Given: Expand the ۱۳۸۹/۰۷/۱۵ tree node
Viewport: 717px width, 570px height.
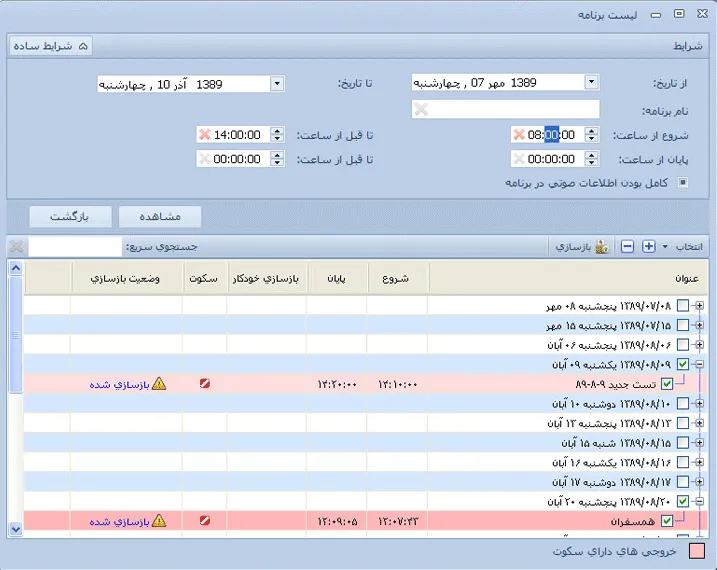Looking at the screenshot, I should [x=699, y=325].
